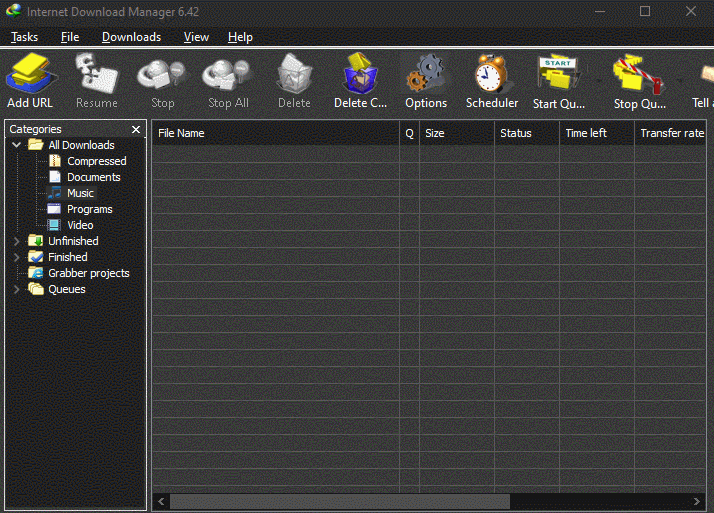Click the Grabber projects folder icon
This screenshot has width=714, height=513.
pos(36,273)
